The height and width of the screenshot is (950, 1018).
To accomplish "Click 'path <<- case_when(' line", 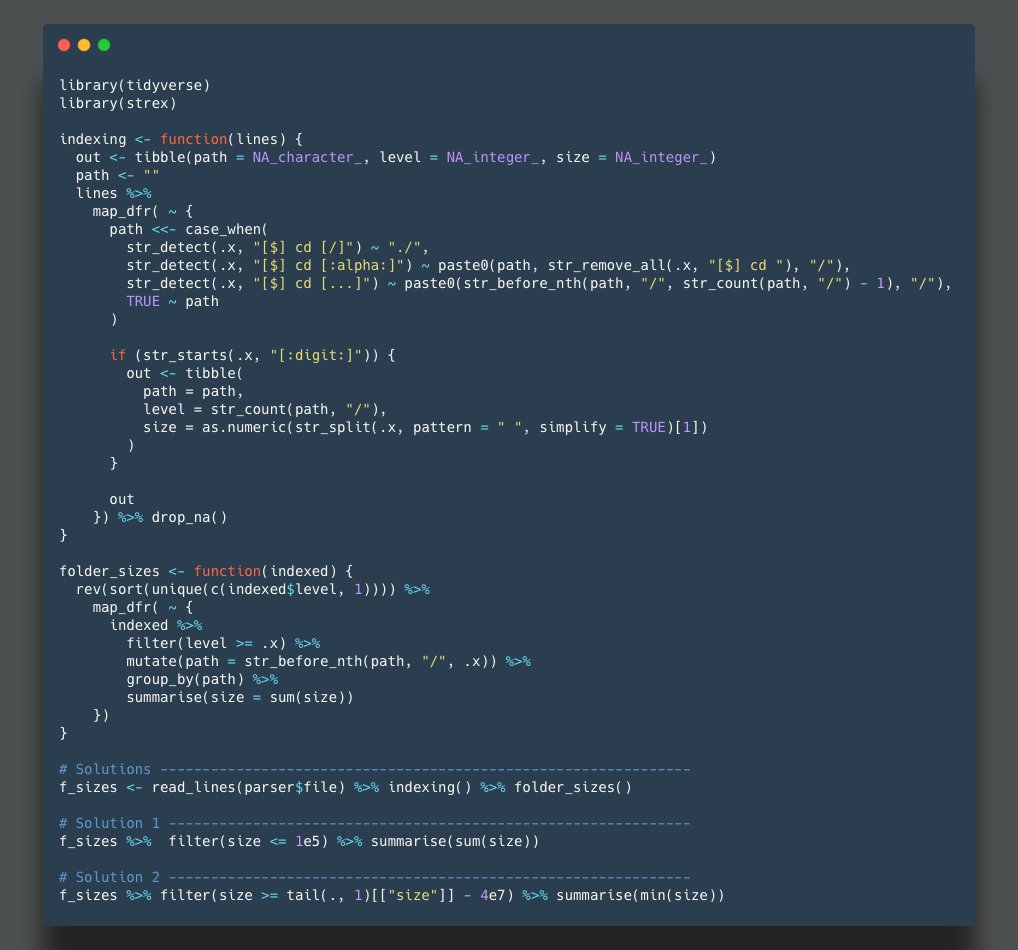I will pyautogui.click(x=188, y=229).
